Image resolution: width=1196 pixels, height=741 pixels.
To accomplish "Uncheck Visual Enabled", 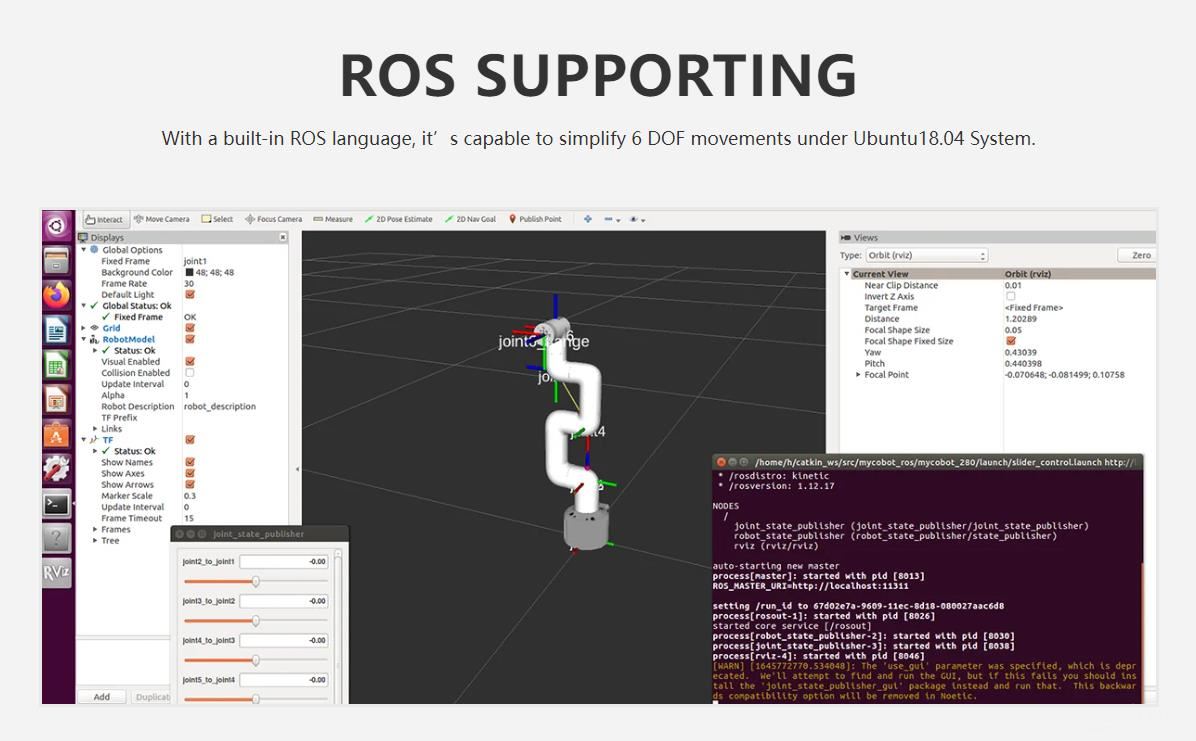I will point(190,362).
